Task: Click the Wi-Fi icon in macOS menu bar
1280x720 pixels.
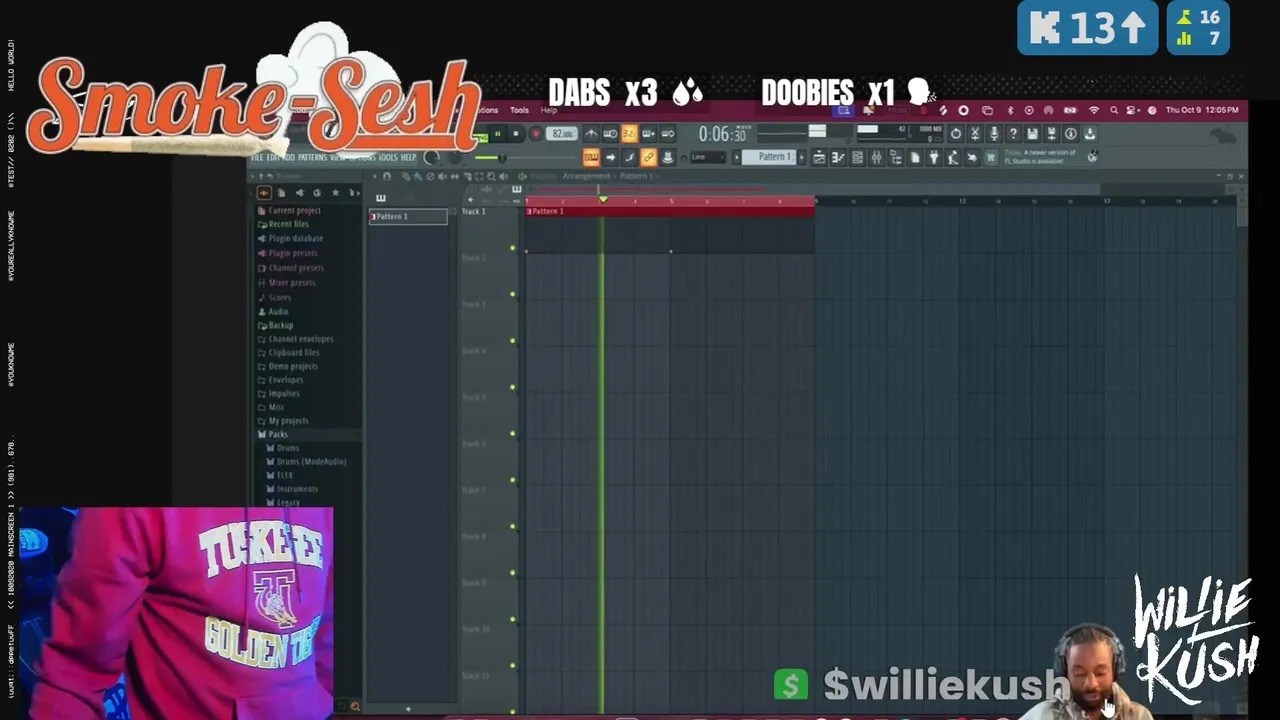Action: pos(1094,110)
